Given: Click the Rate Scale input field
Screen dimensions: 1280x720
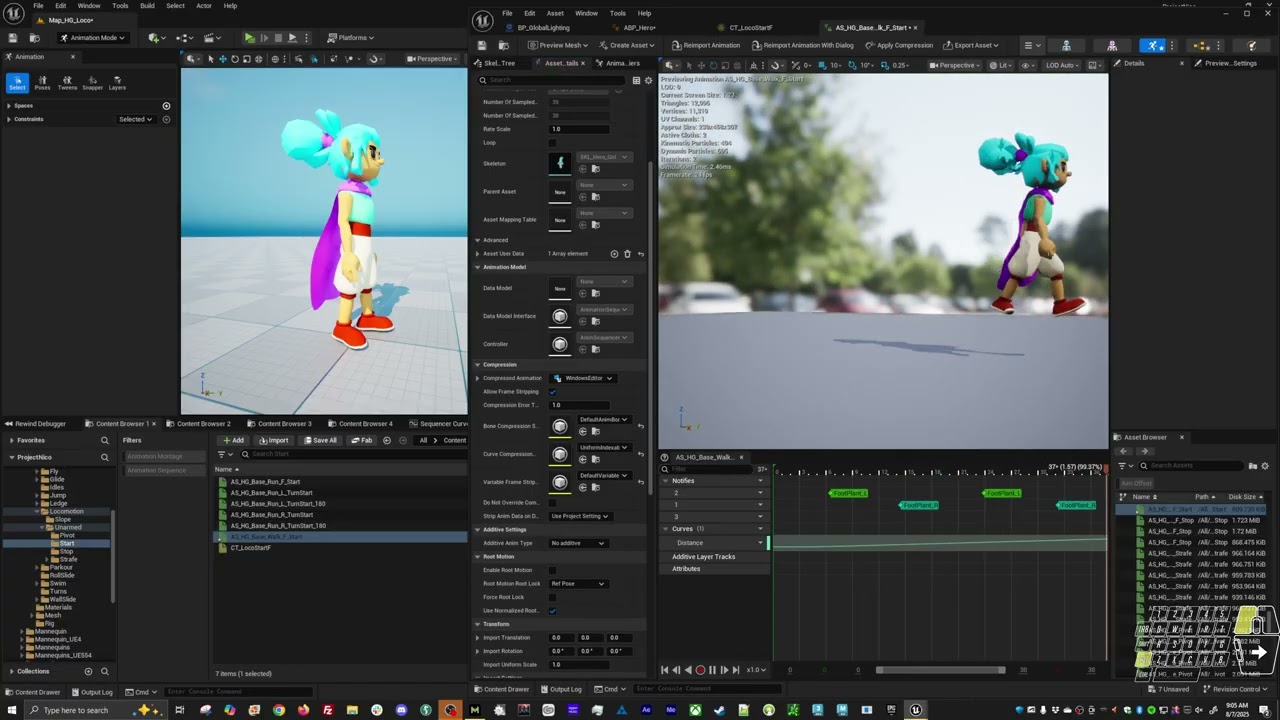Looking at the screenshot, I should tap(579, 129).
